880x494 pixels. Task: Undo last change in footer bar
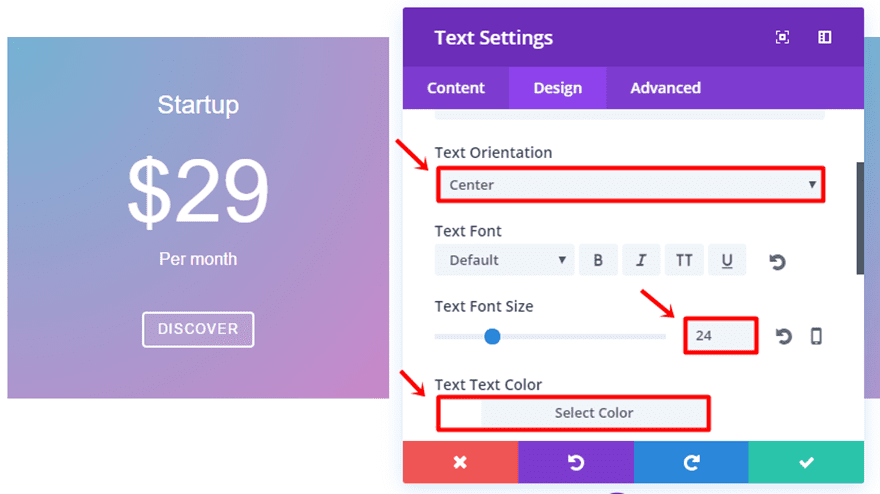575,462
